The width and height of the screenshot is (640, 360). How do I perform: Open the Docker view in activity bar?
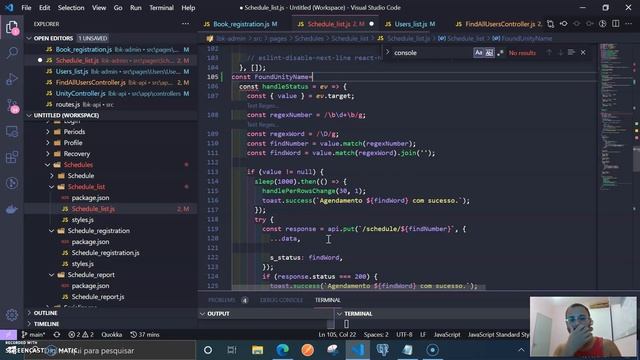point(12,209)
